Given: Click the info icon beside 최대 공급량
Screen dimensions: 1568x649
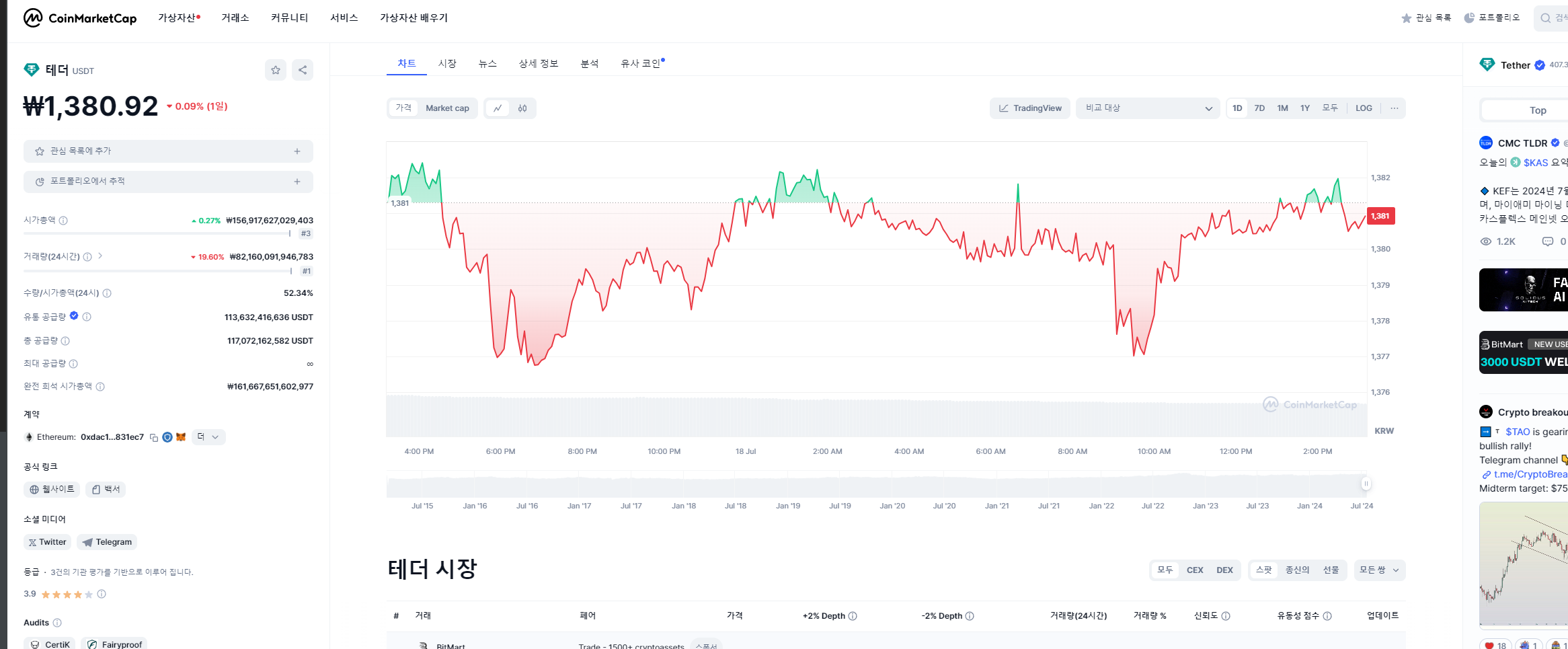Looking at the screenshot, I should coord(73,364).
